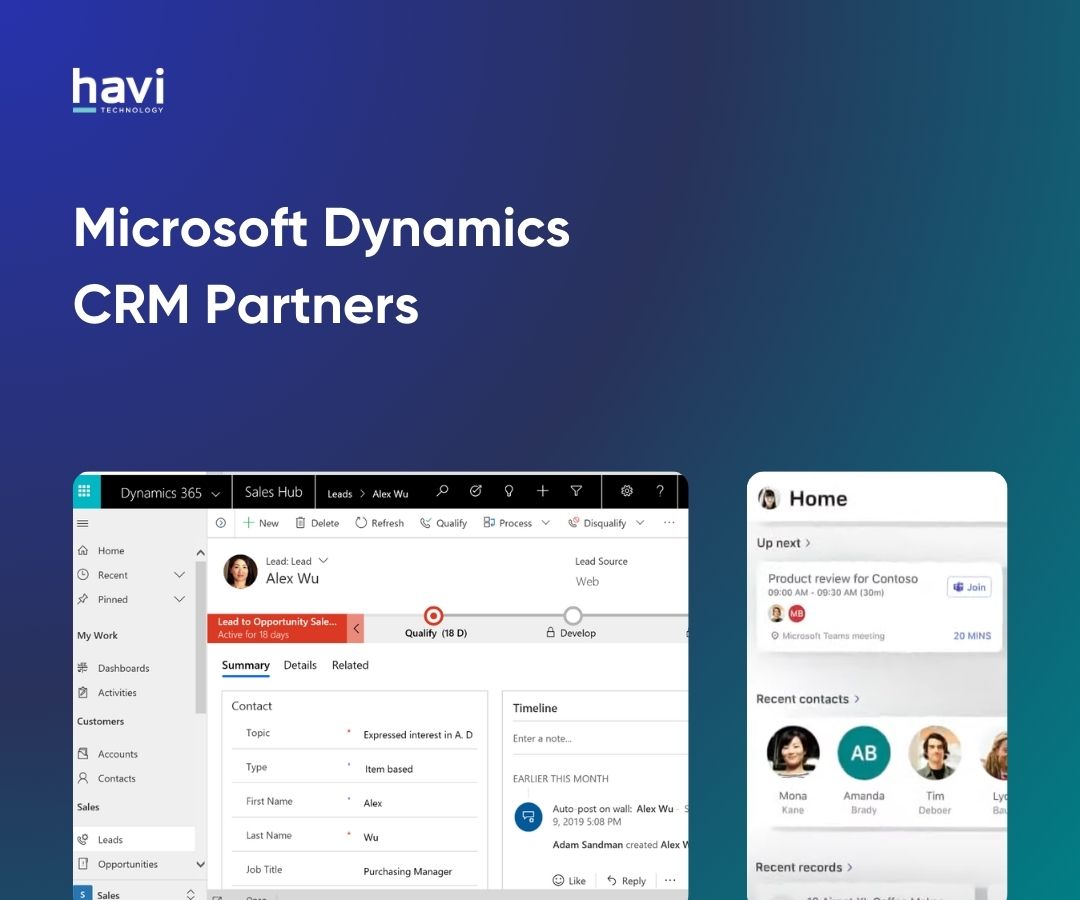
Task: Open the Related tab on the lead form
Action: (x=350, y=665)
